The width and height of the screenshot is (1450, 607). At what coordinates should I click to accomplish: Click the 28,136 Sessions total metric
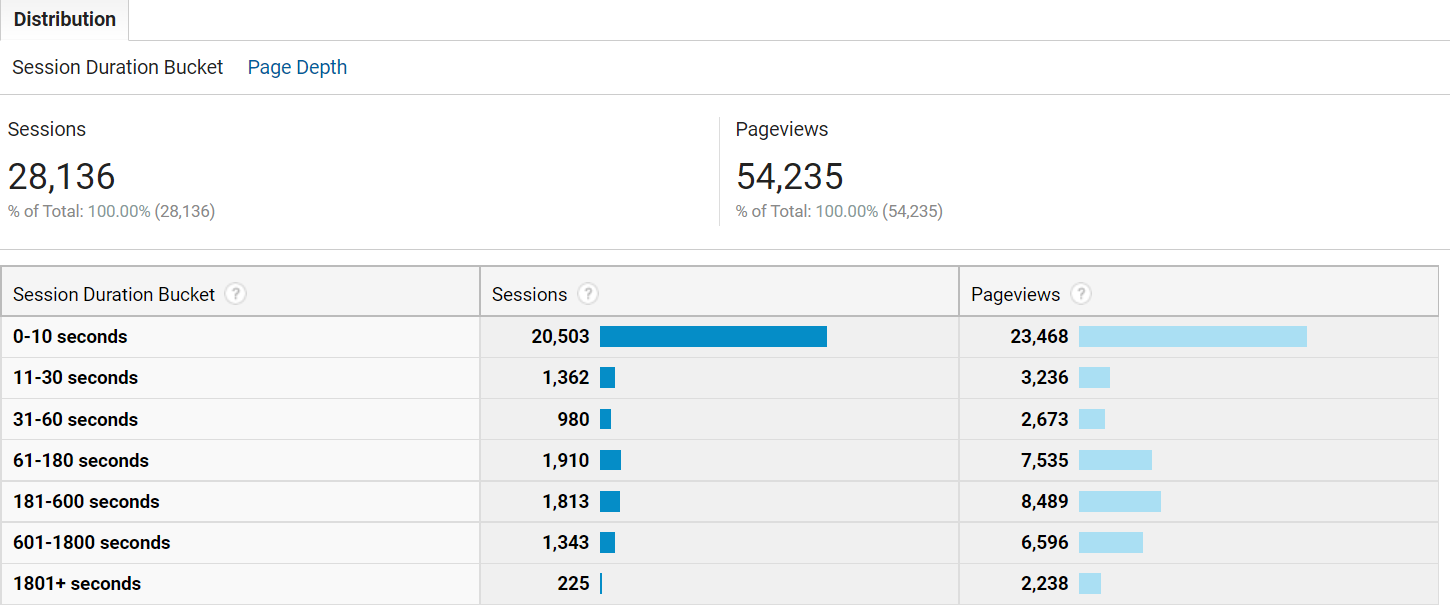62,176
